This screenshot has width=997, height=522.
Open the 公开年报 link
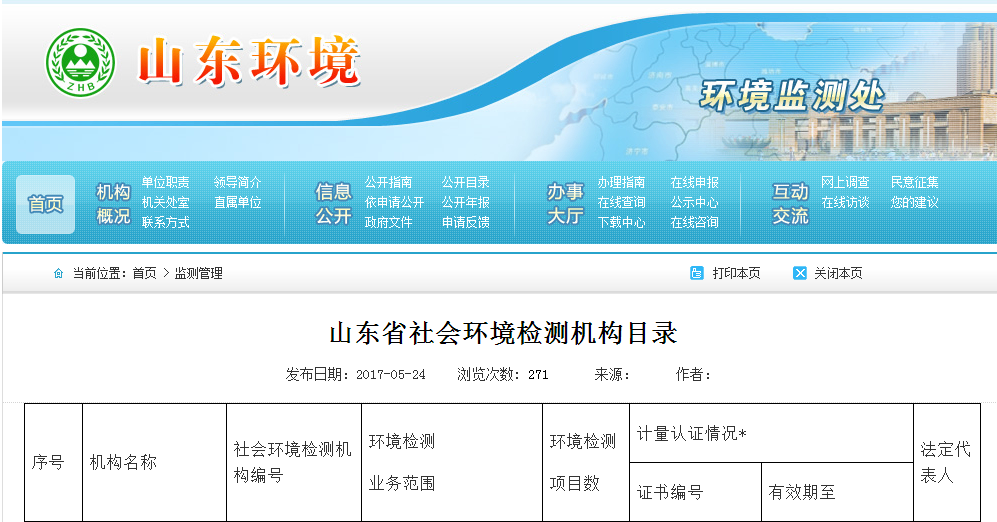coord(465,202)
